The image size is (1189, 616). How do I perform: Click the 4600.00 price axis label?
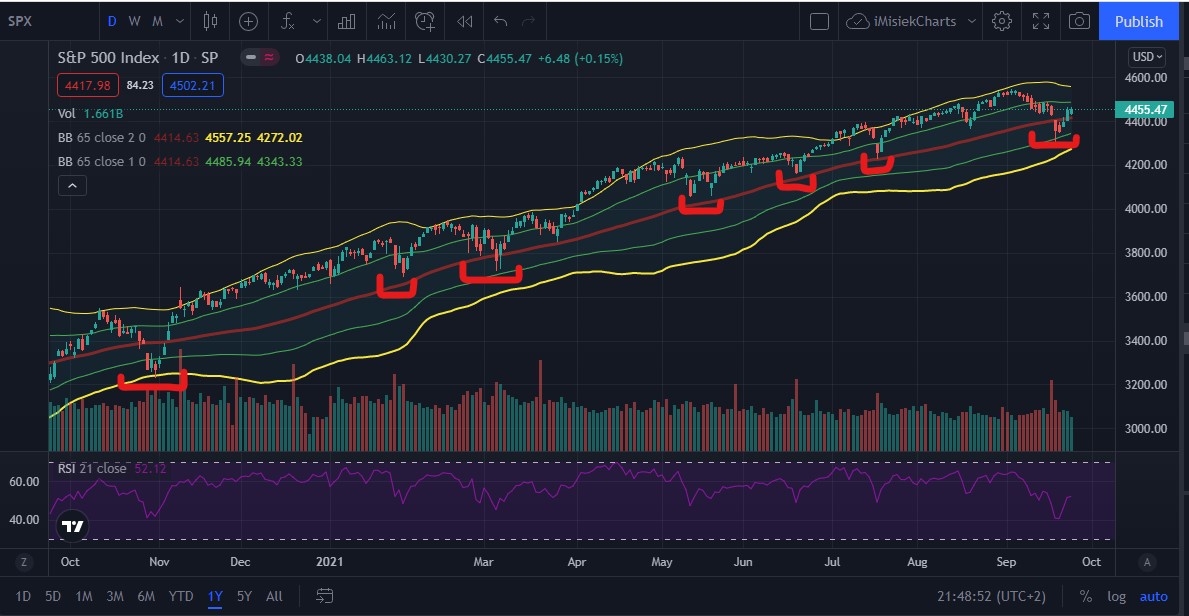coord(1147,77)
